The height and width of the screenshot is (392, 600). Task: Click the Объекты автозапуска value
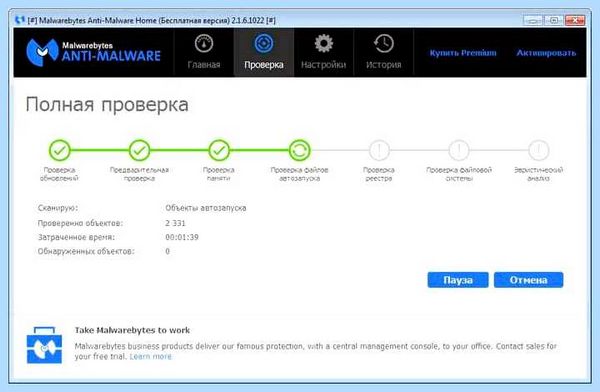pos(206,208)
